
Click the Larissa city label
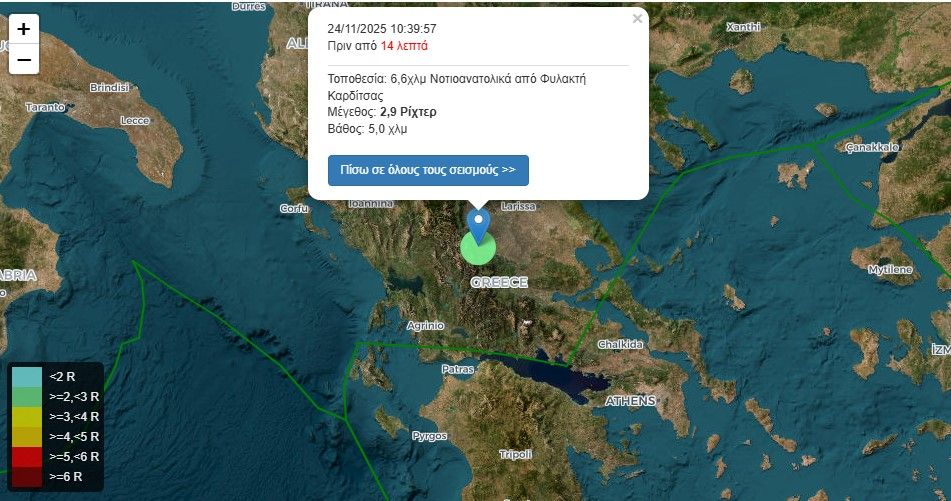[519, 206]
